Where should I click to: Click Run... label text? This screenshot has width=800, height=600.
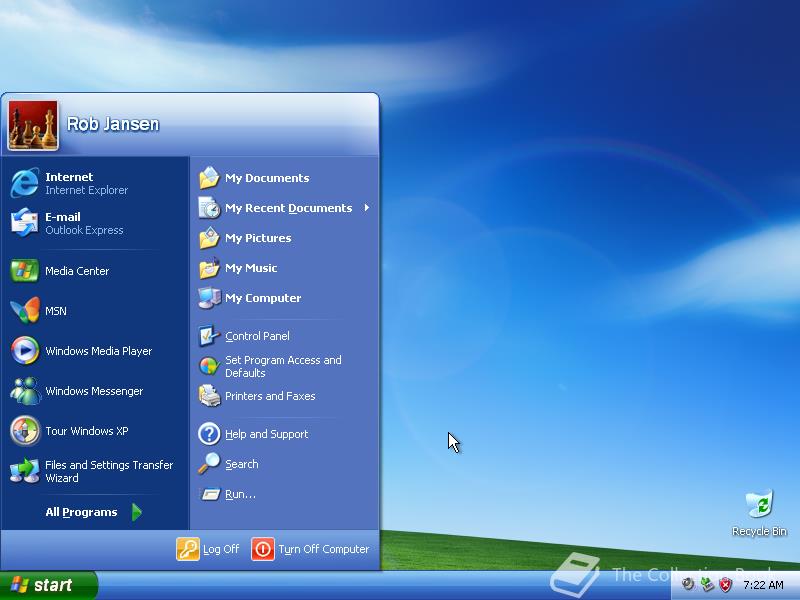pyautogui.click(x=240, y=494)
